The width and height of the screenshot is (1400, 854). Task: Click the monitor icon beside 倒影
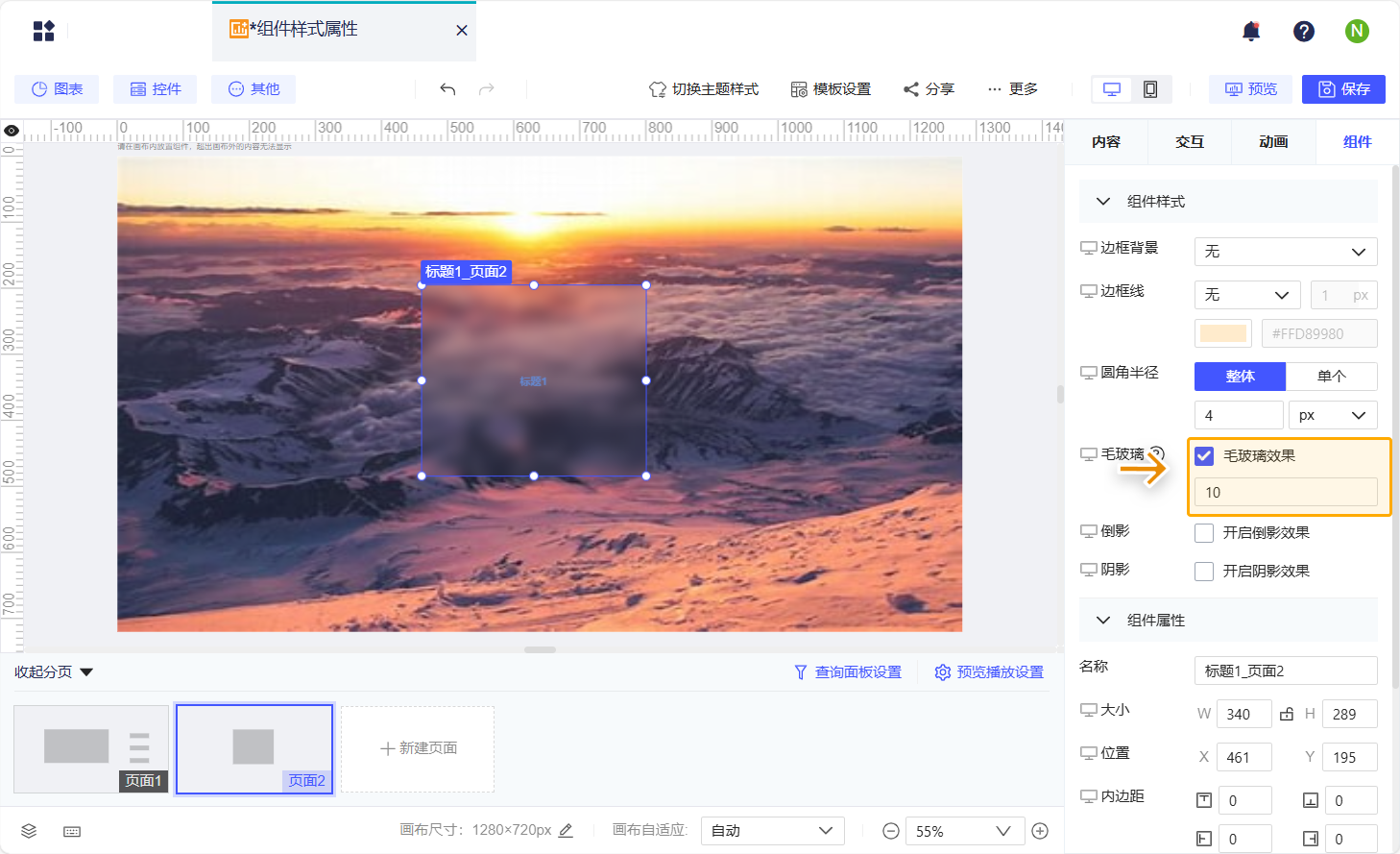1089,531
